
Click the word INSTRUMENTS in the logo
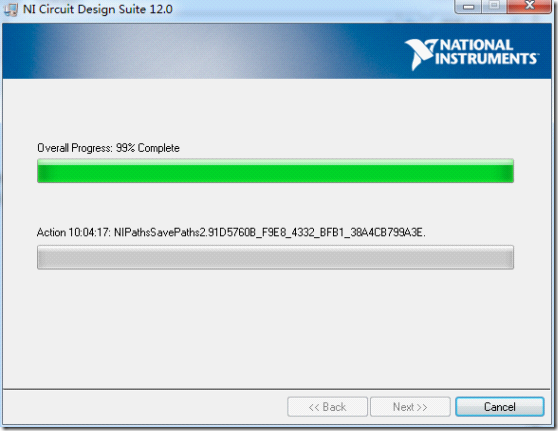coord(486,59)
